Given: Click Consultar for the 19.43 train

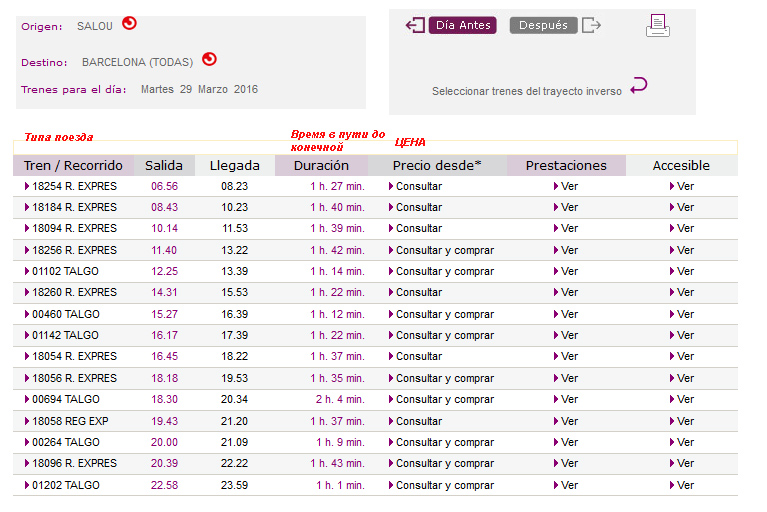Looking at the screenshot, I should [x=415, y=422].
